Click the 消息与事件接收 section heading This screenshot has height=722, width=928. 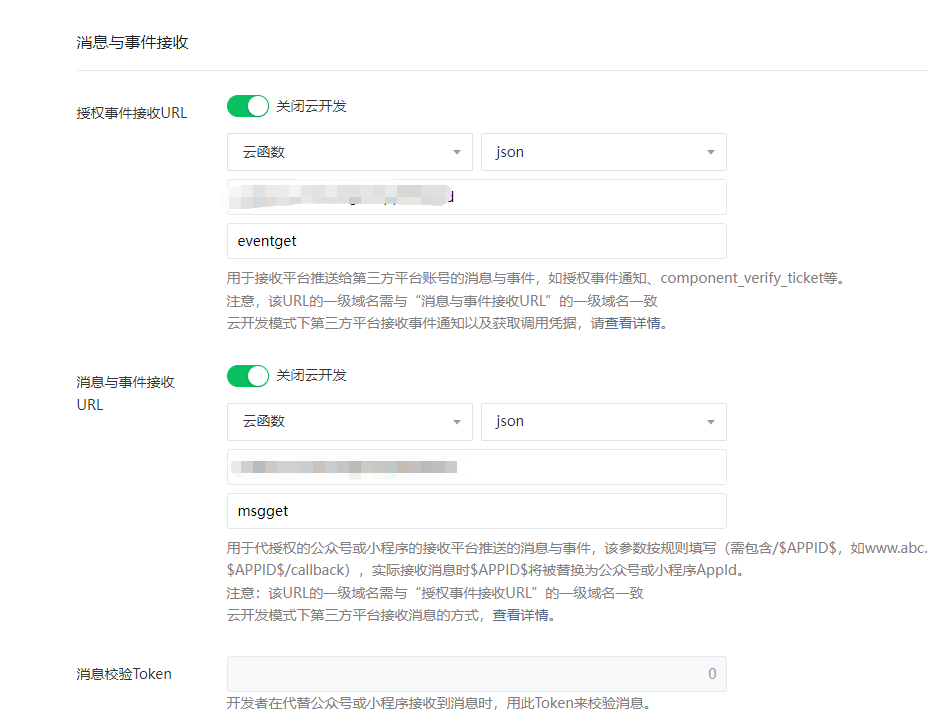133,42
